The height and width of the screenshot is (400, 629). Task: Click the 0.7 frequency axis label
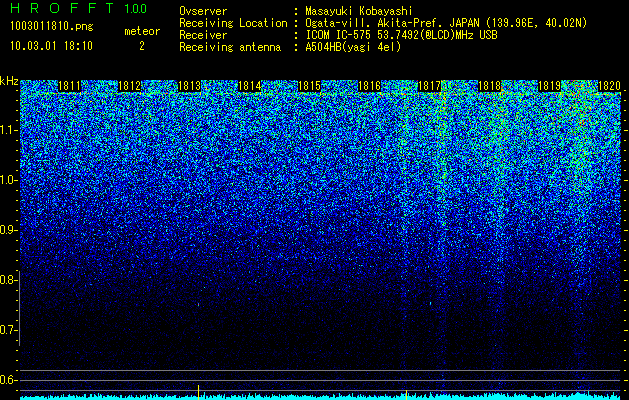tap(8, 330)
